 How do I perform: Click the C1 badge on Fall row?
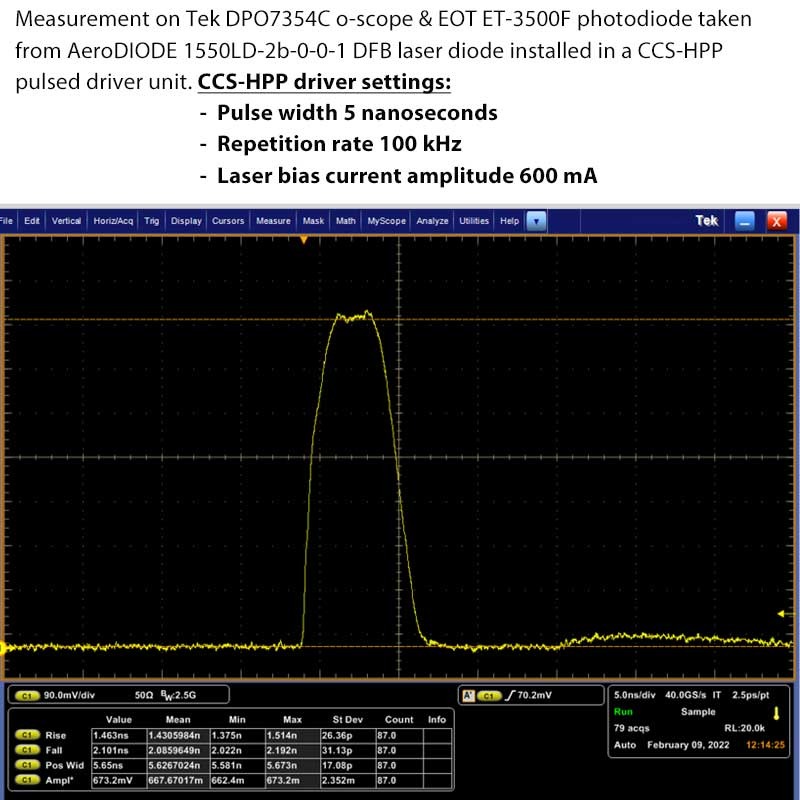point(28,750)
